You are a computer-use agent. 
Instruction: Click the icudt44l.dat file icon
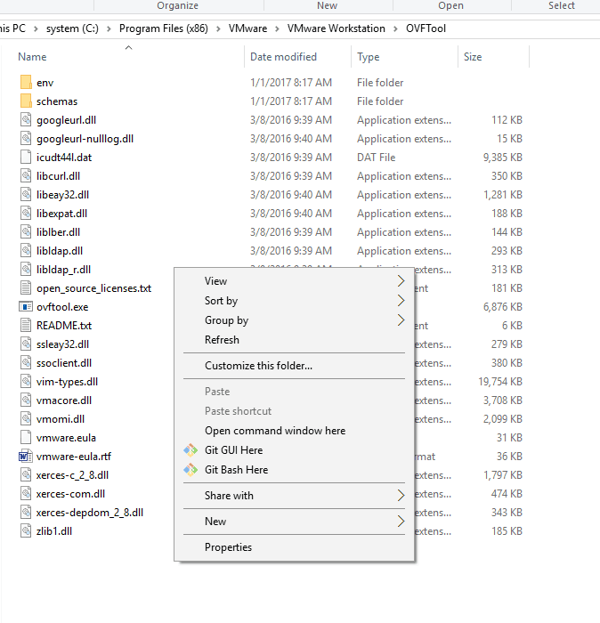pos(25,157)
